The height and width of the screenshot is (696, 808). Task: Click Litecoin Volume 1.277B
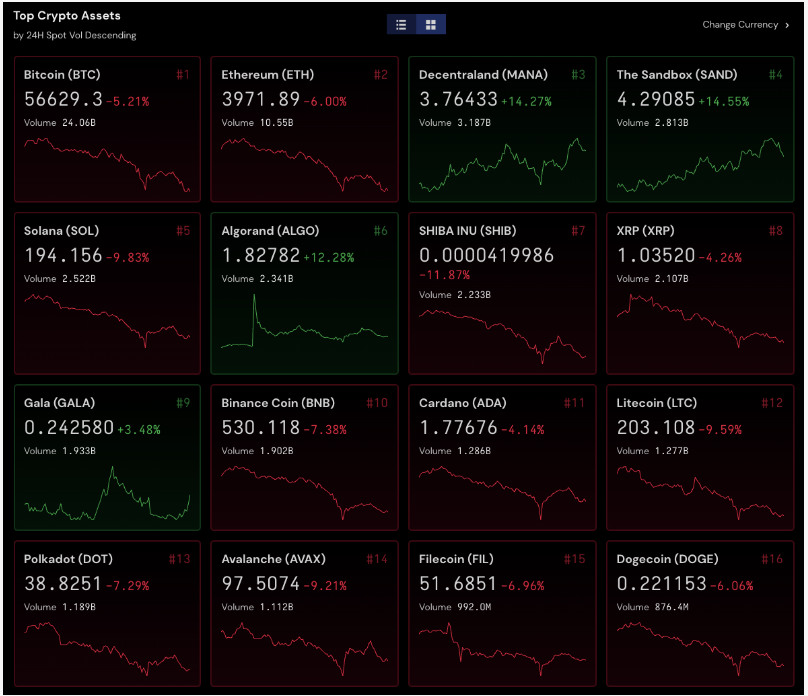pyautogui.click(x=652, y=451)
